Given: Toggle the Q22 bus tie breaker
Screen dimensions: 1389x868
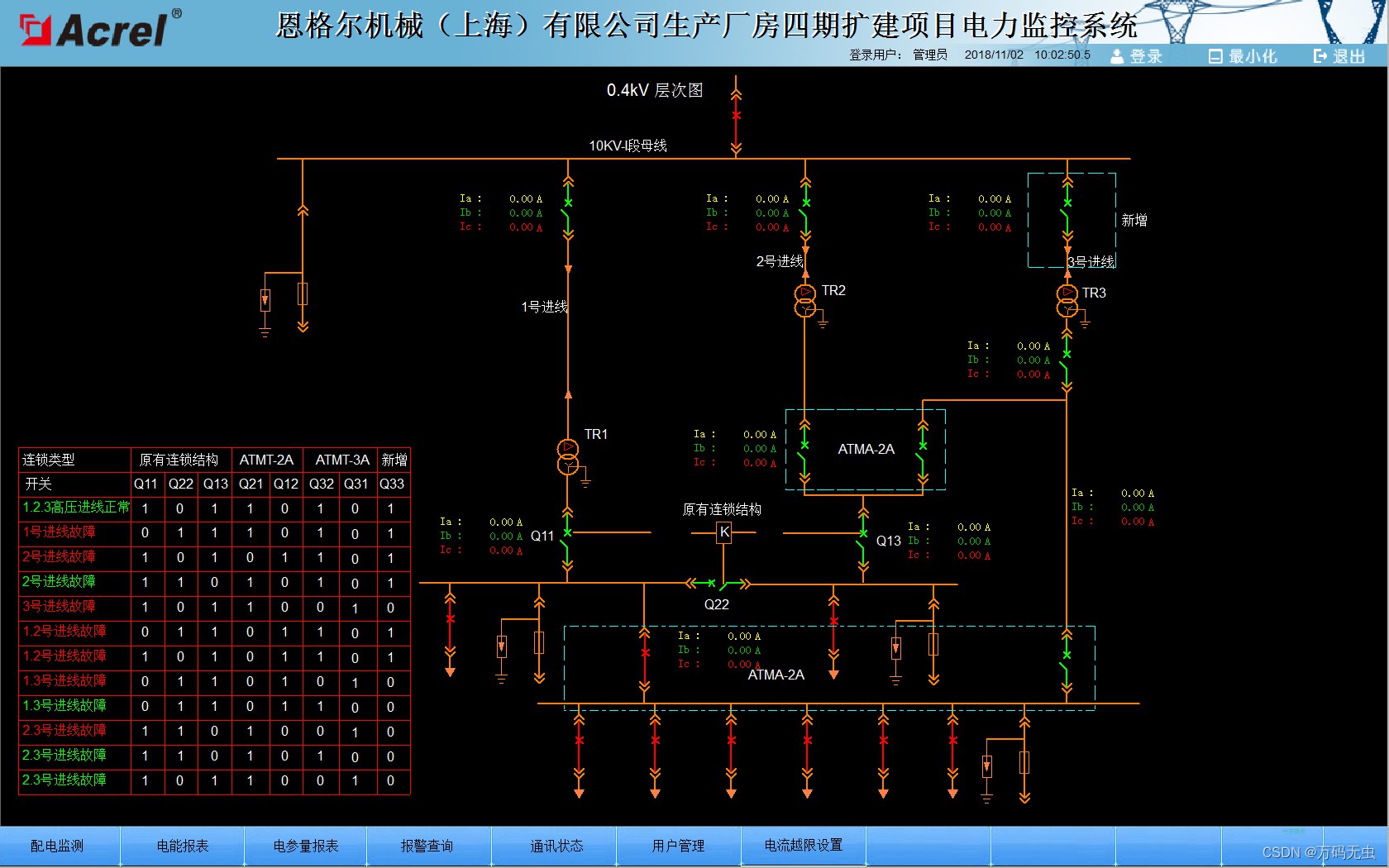Looking at the screenshot, I should tap(717, 584).
